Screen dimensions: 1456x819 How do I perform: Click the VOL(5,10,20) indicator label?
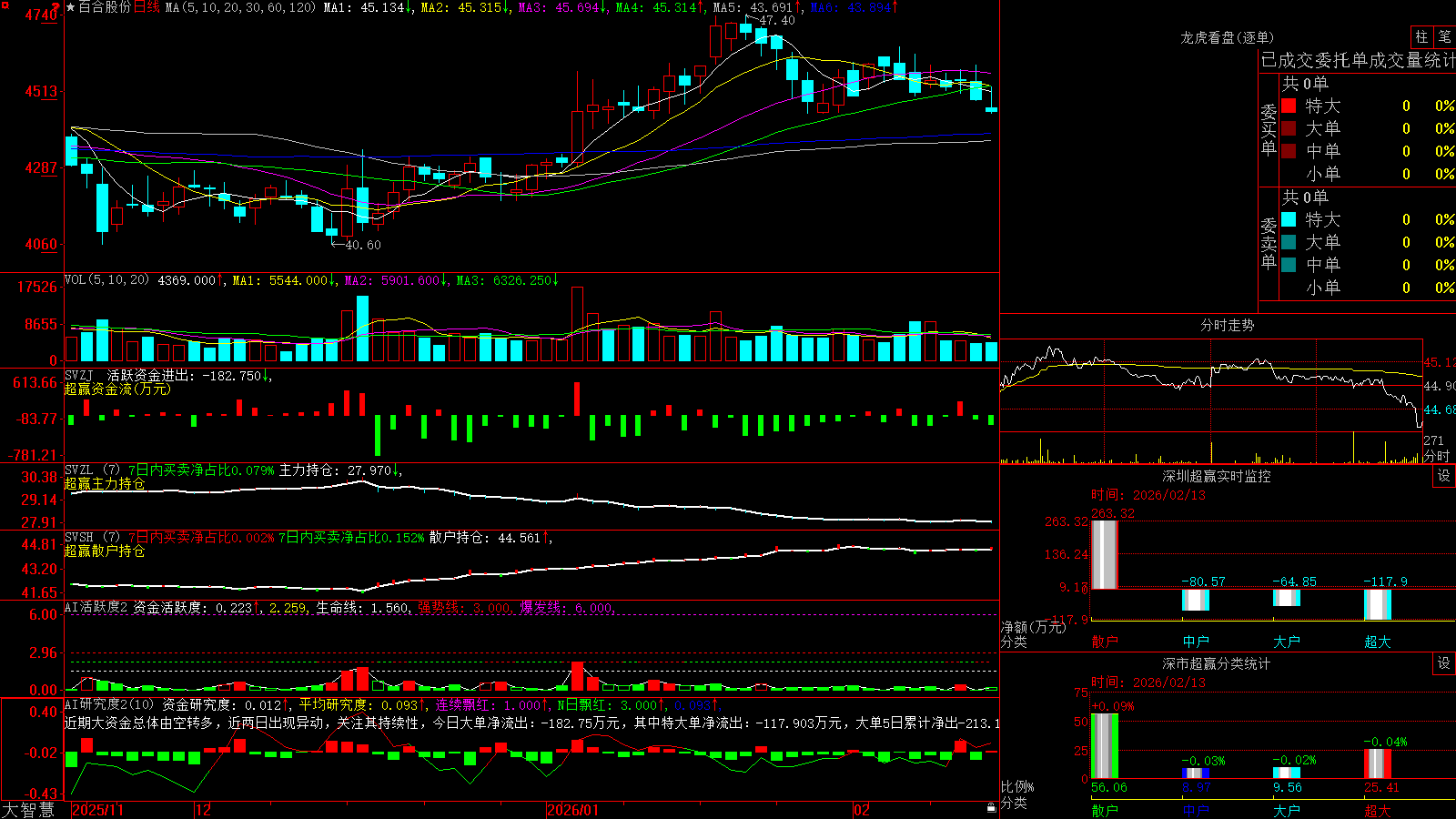106,280
